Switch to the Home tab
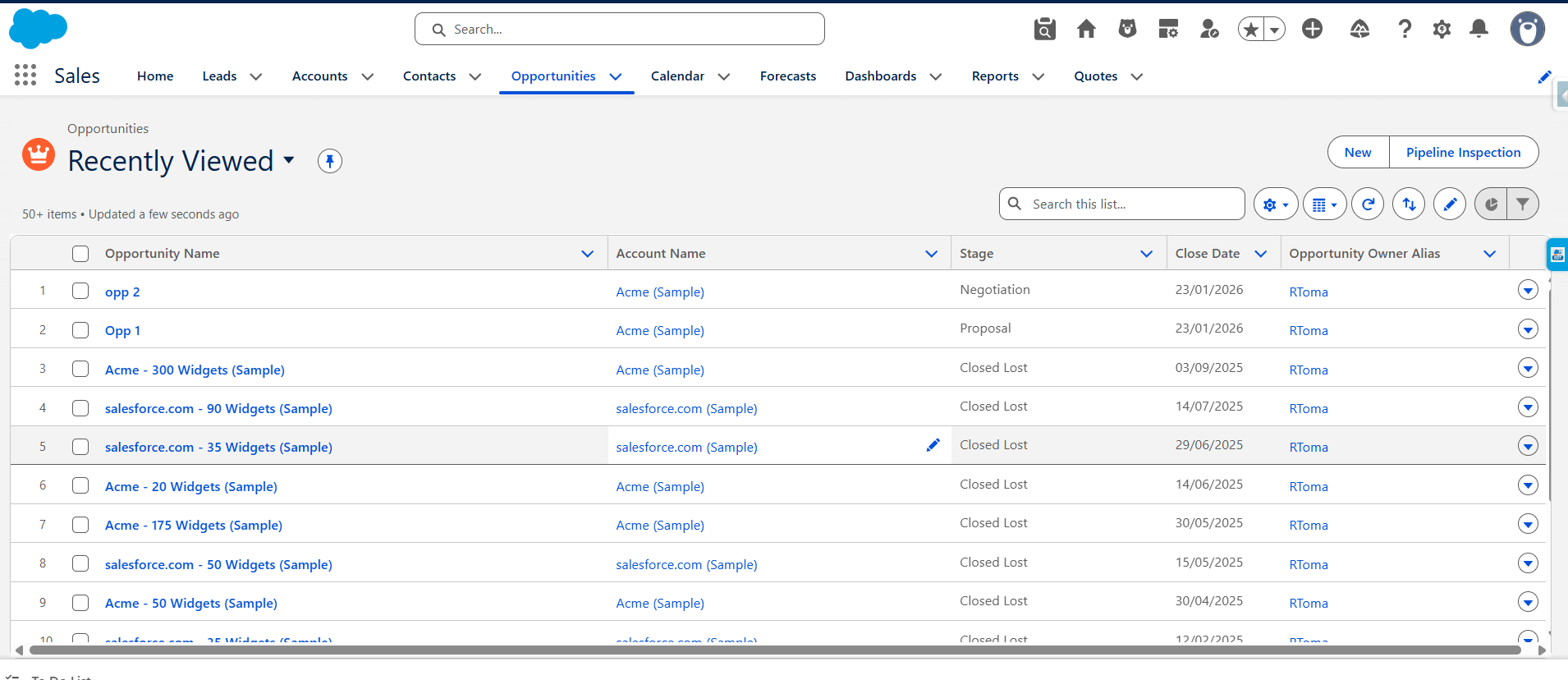This screenshot has width=1568, height=680. [x=155, y=76]
